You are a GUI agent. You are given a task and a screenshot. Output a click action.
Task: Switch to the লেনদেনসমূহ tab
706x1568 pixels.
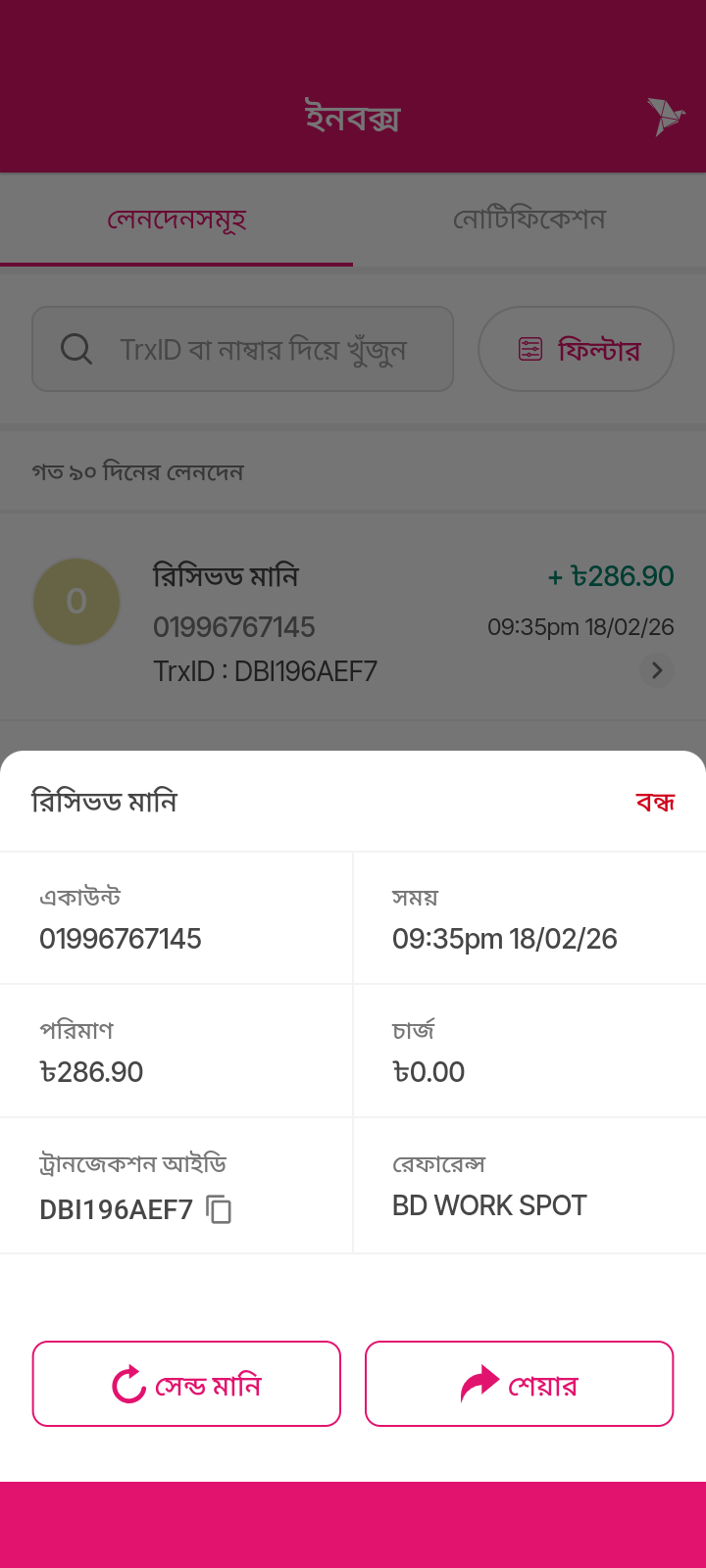(176, 220)
